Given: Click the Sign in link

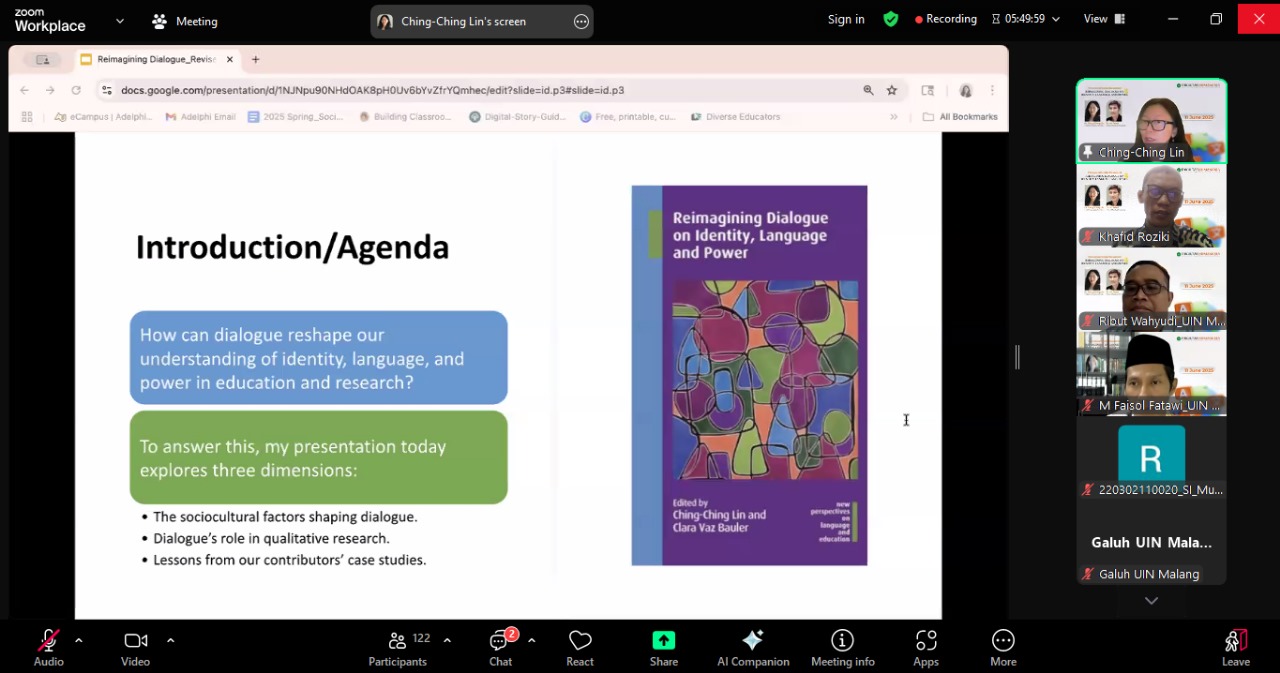Looking at the screenshot, I should tap(846, 19).
